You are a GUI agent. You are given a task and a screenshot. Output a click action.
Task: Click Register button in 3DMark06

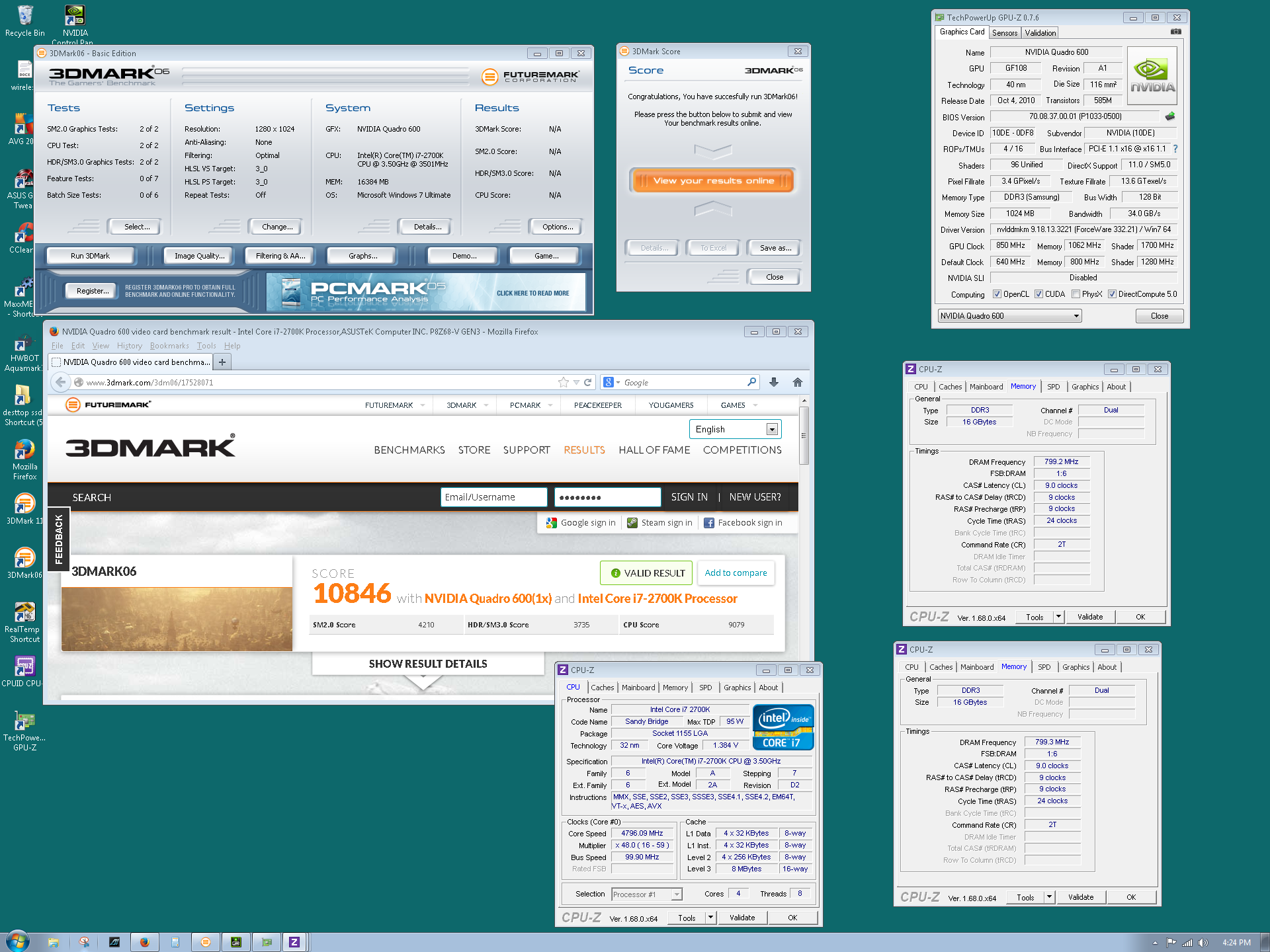click(x=93, y=290)
